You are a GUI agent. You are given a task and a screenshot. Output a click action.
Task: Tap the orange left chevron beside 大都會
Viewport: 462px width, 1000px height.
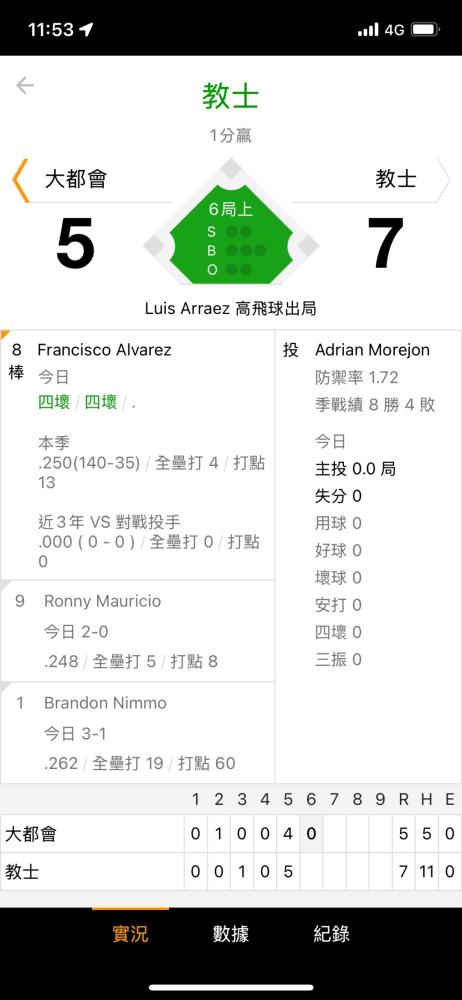(20, 180)
